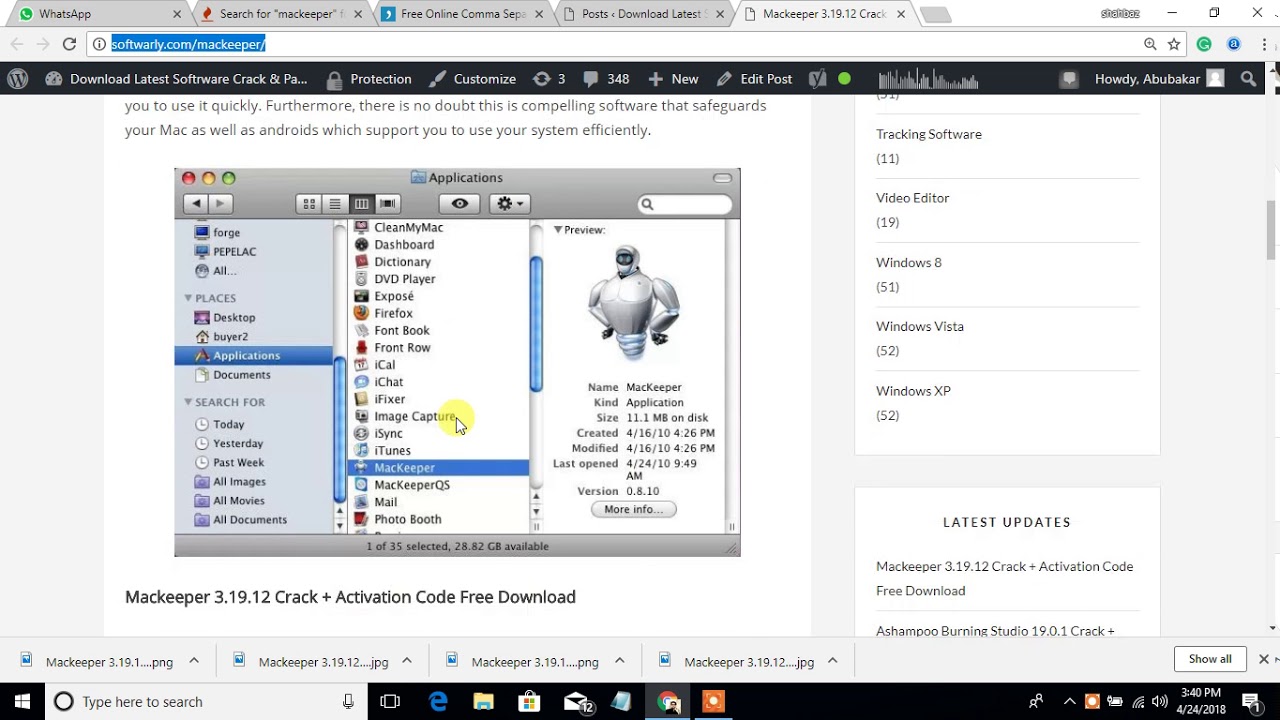Click Customize in the admin bar
1280x720 pixels.
click(x=473, y=79)
